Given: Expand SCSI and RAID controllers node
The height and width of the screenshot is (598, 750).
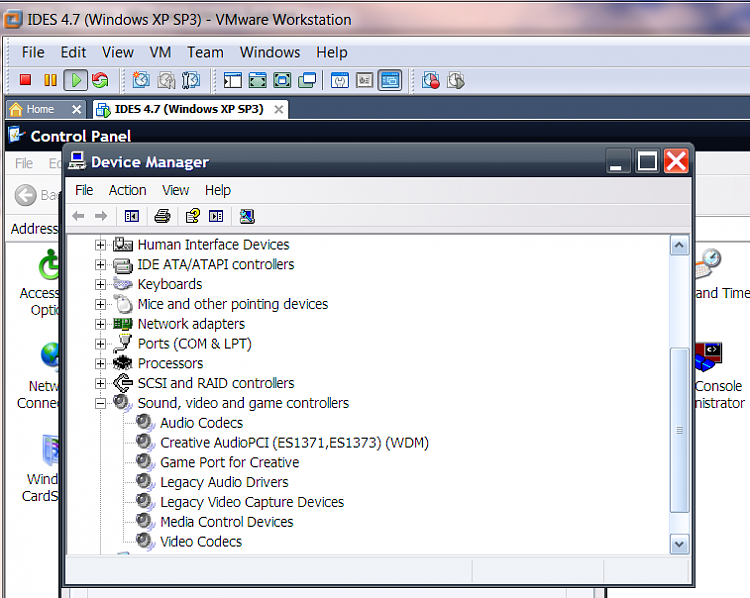Looking at the screenshot, I should (x=100, y=383).
